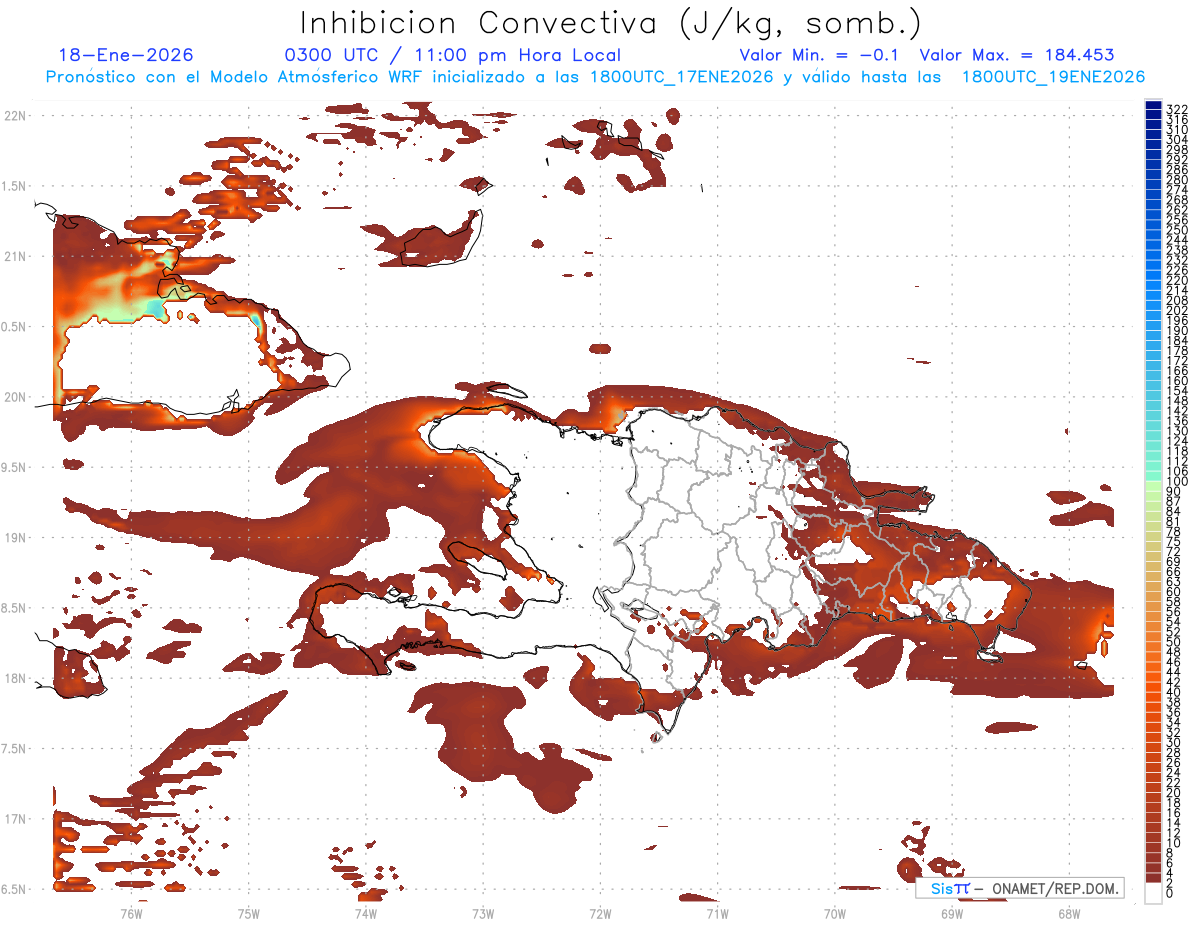
Task: Click the "0" value at the scale bottom
Action: [x=1170, y=893]
